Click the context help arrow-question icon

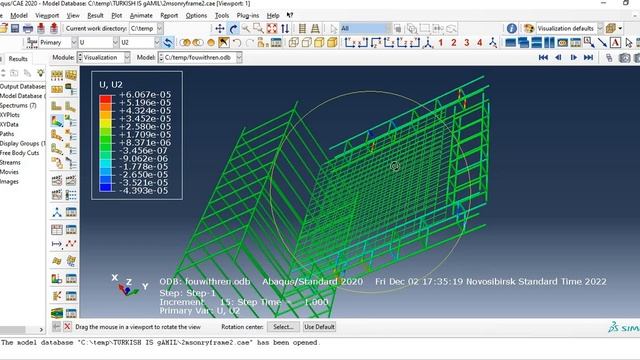(x=290, y=15)
